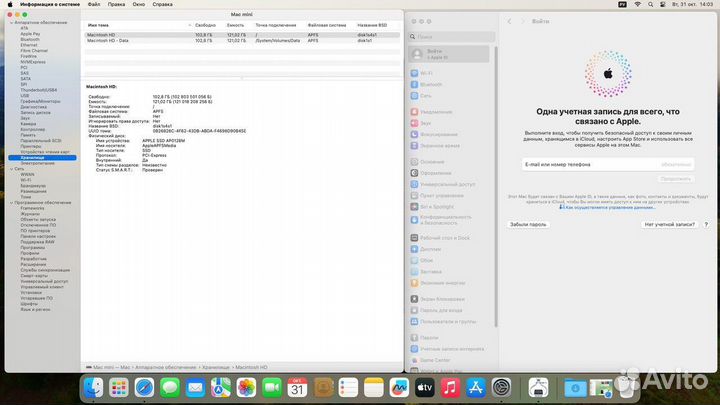
Task: Open Reminders app in the Dock
Action: point(348,388)
